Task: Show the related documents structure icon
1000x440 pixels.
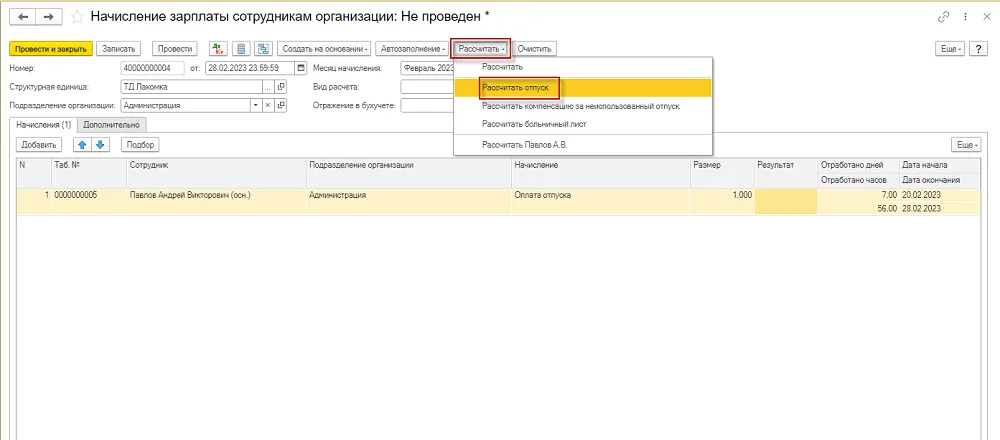Action: 263,48
